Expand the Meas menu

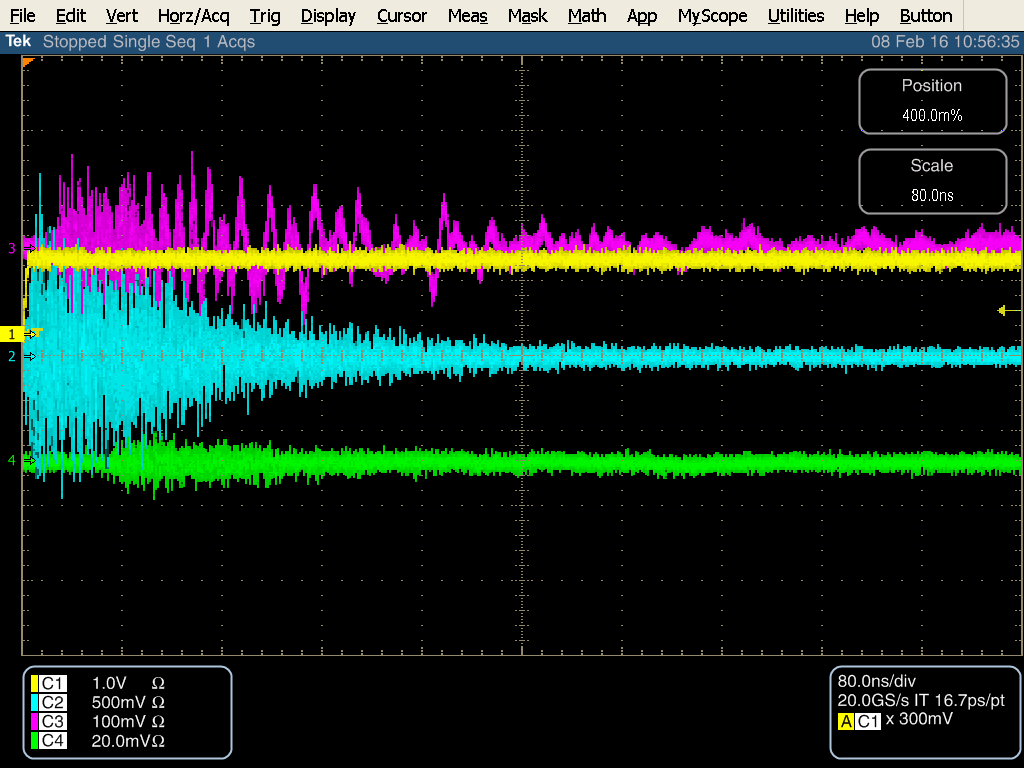[467, 16]
